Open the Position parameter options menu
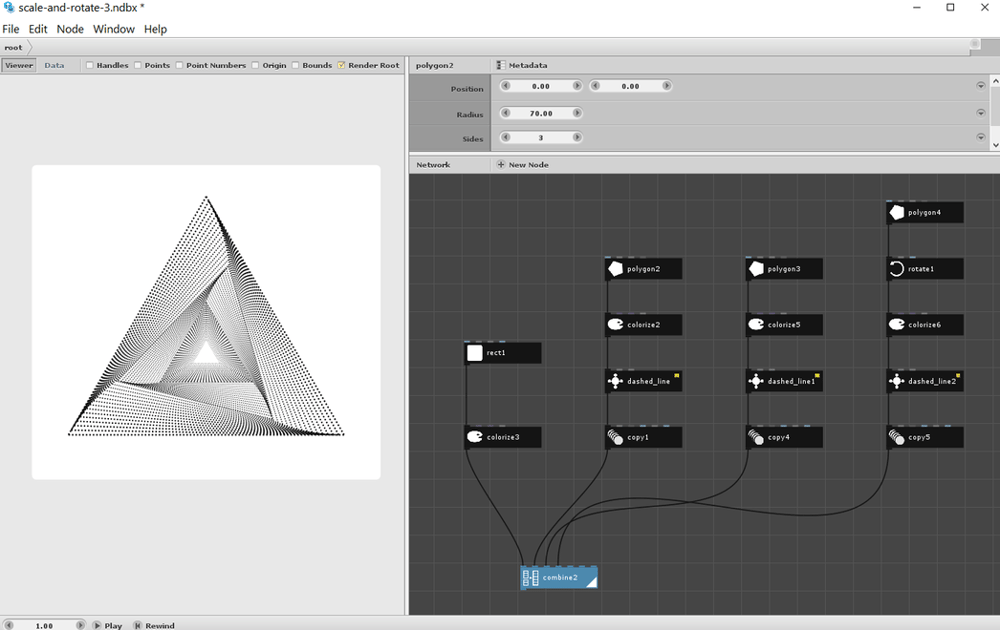This screenshot has height=630, width=1000. (x=981, y=86)
